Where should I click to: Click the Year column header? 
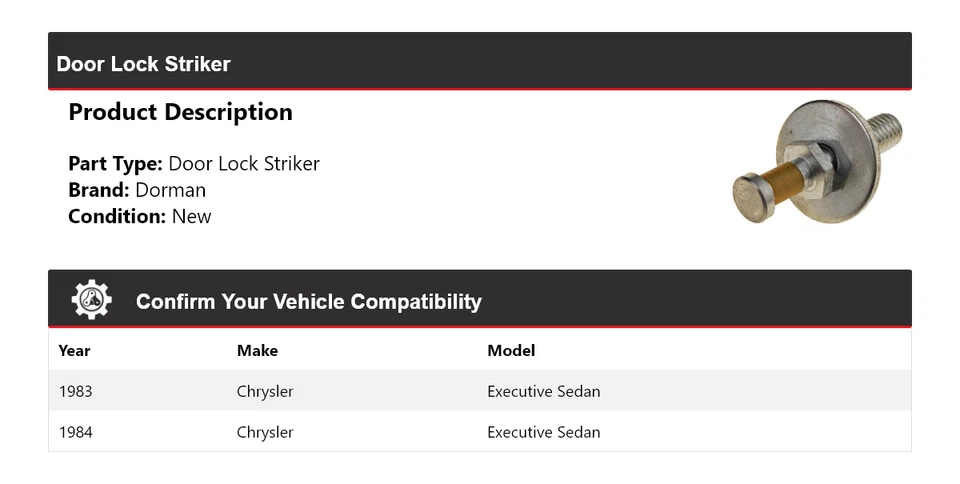click(x=74, y=350)
